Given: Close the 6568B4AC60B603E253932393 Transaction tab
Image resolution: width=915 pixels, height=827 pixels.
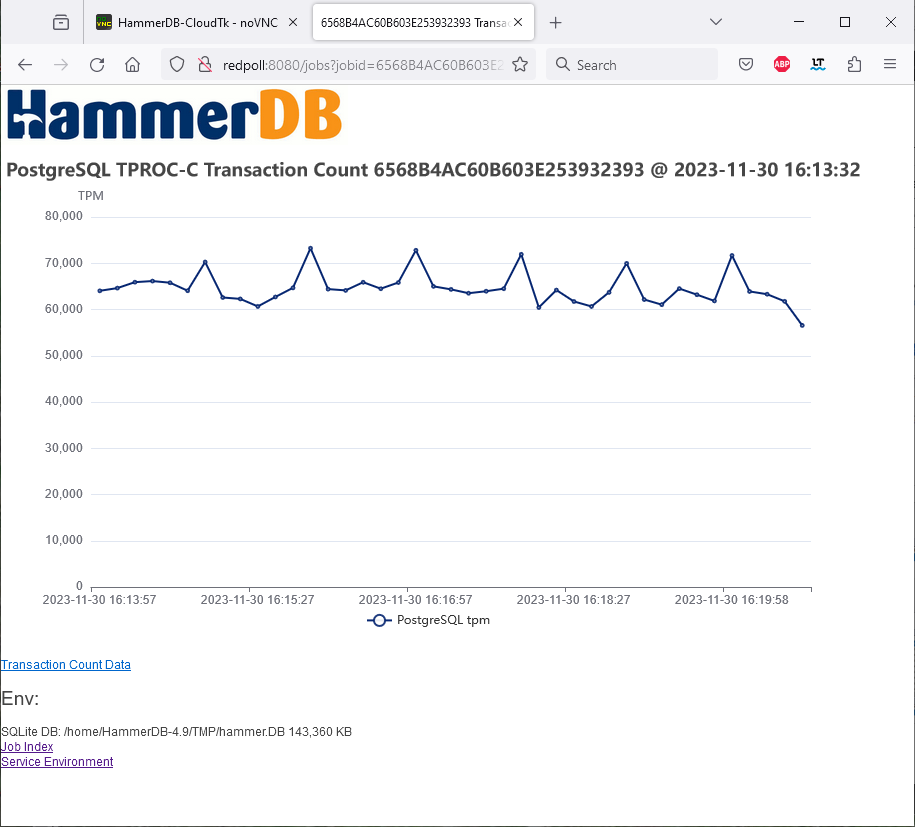Looking at the screenshot, I should click(518, 22).
